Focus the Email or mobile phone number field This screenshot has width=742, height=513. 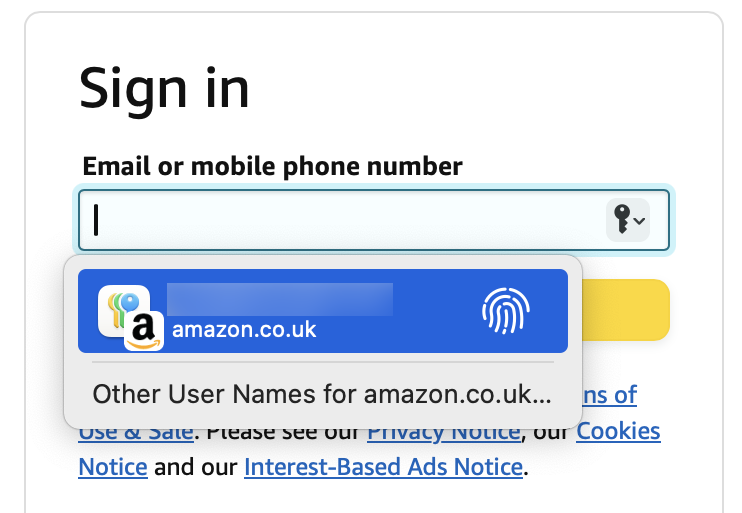tap(374, 220)
